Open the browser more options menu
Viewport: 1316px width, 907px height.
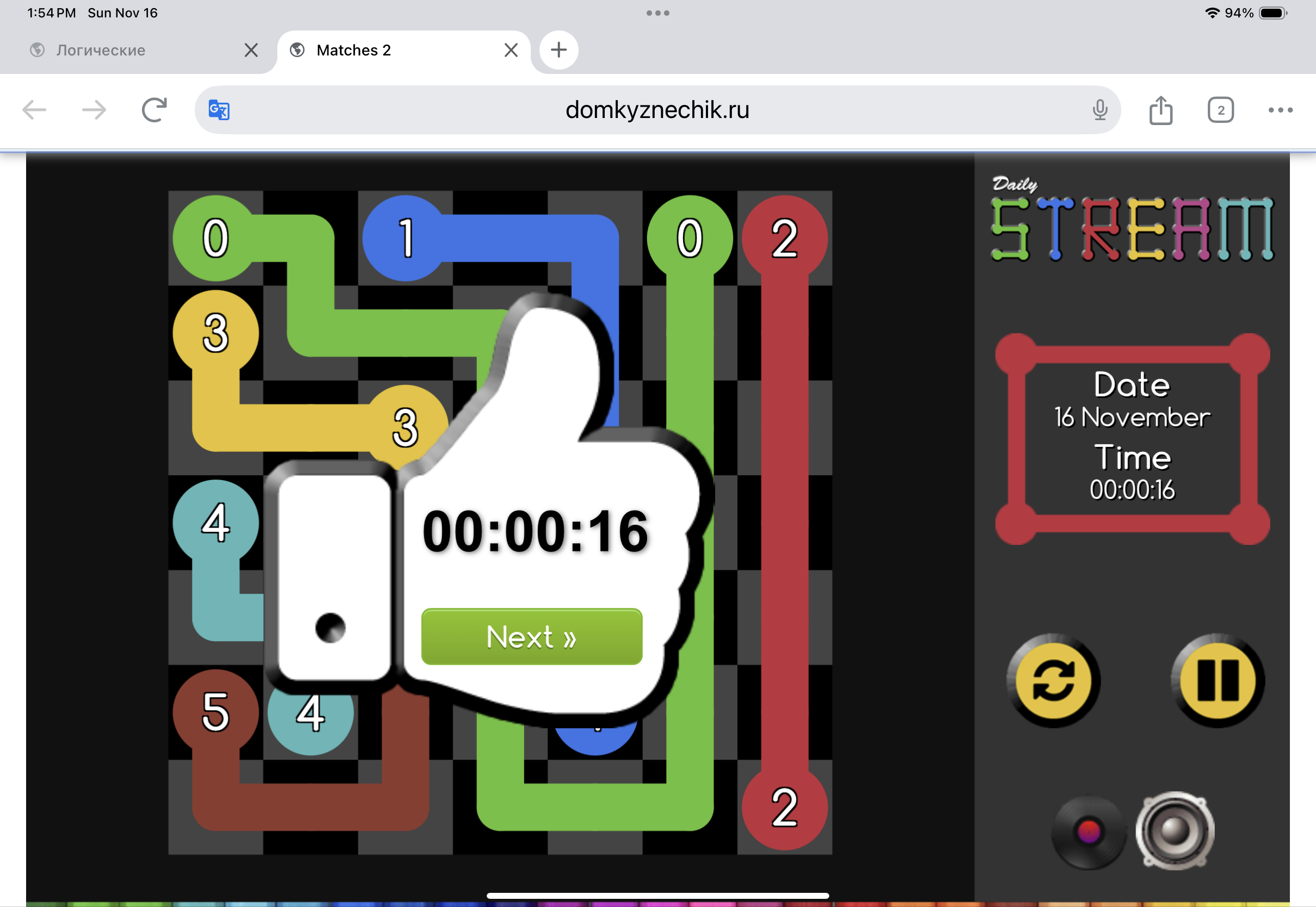click(x=1280, y=110)
